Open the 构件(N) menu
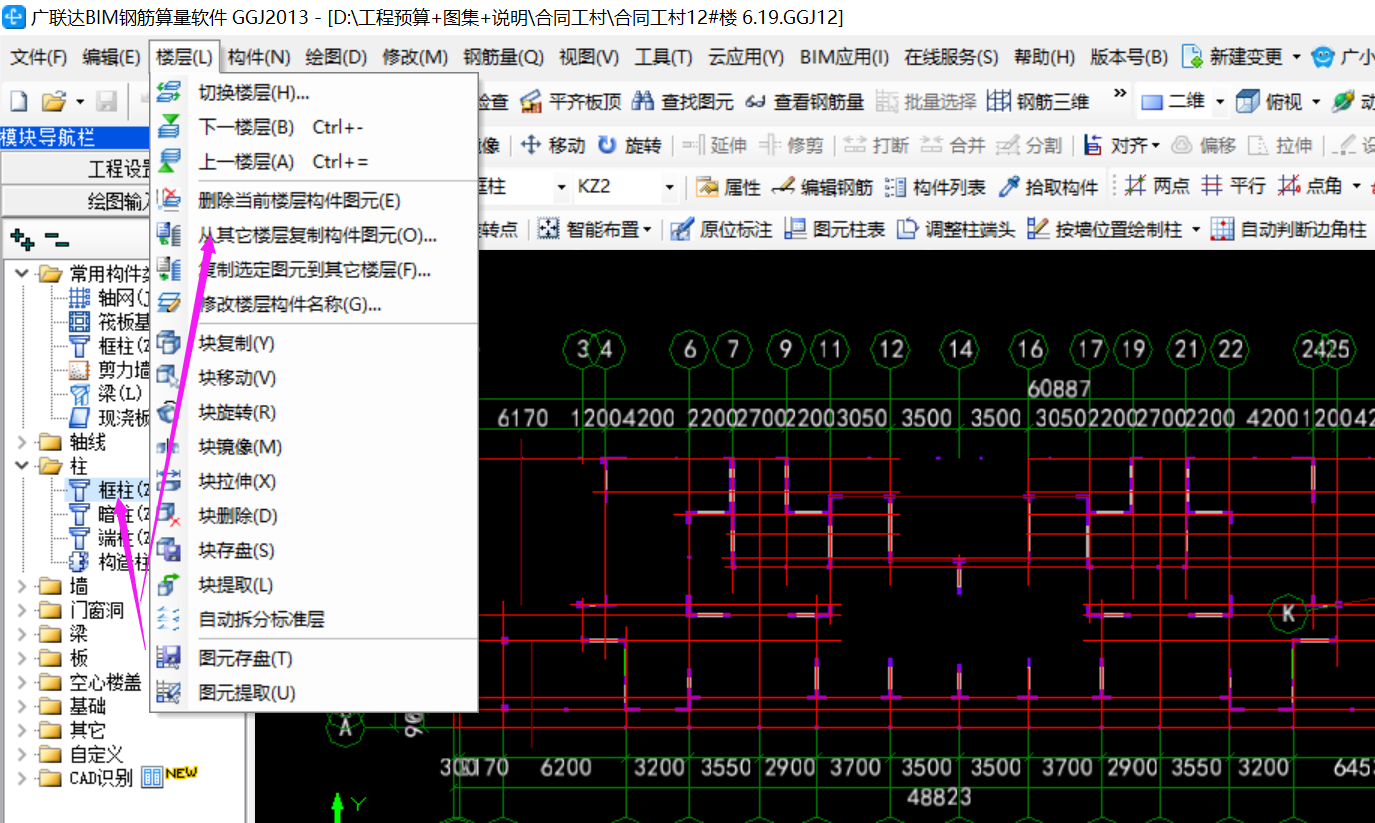This screenshot has width=1375, height=823. pyautogui.click(x=259, y=57)
